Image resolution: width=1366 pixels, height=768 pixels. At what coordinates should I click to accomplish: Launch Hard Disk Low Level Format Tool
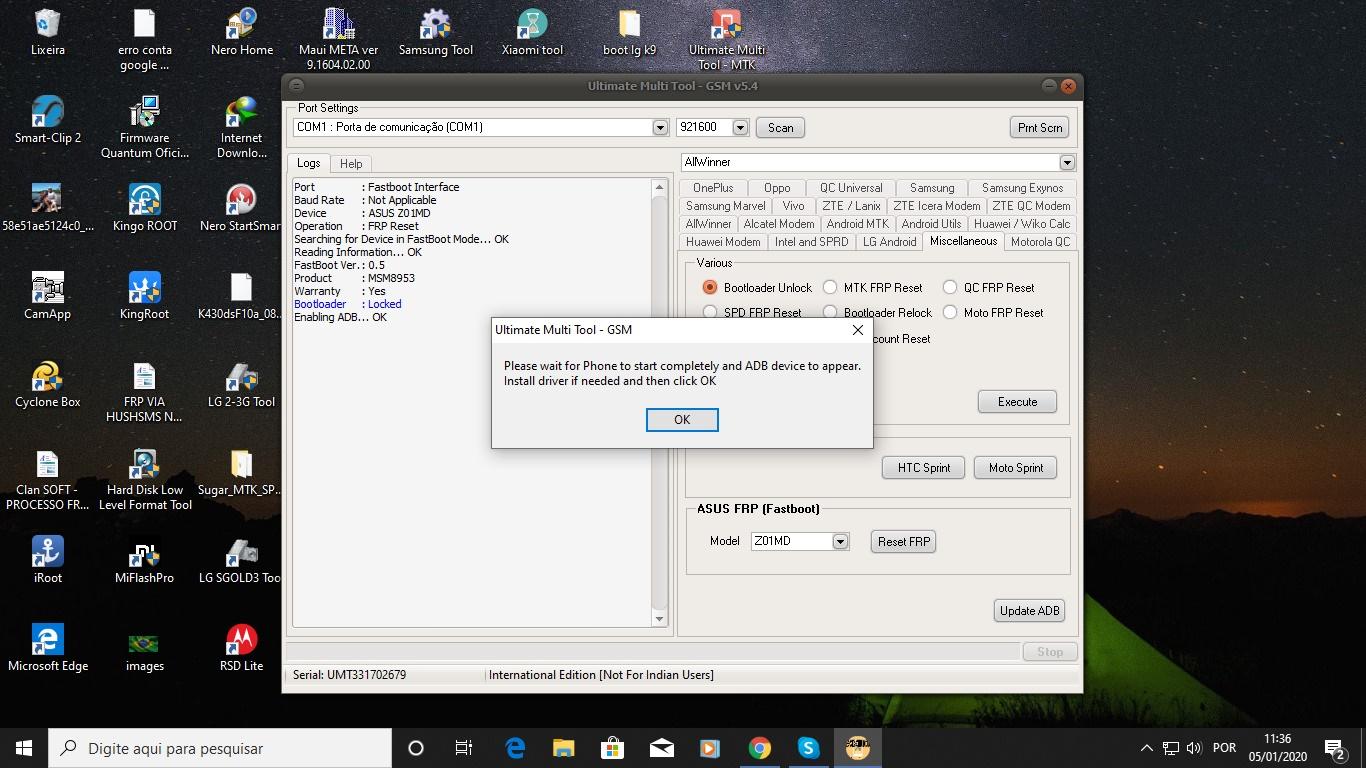pyautogui.click(x=144, y=480)
